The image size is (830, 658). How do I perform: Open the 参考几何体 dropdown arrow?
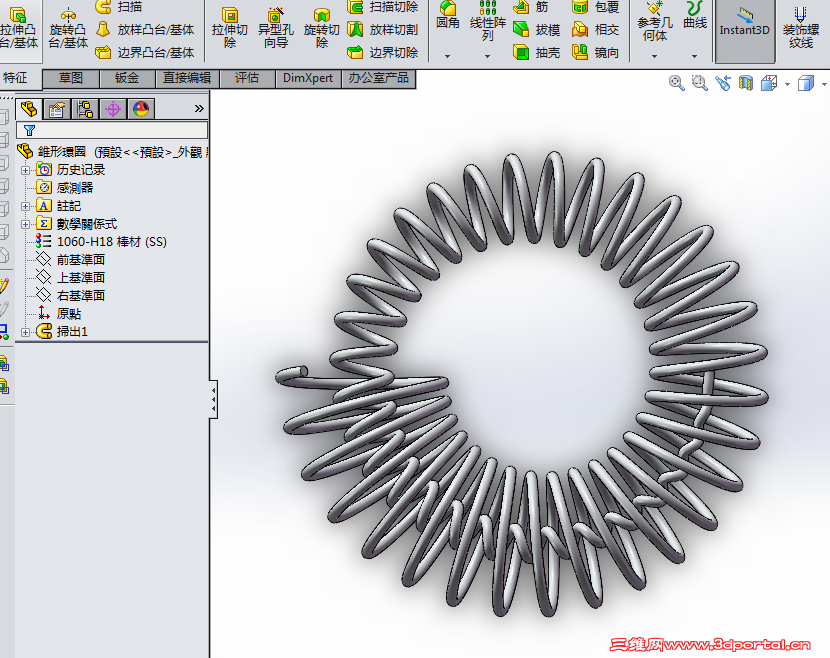click(x=655, y=56)
